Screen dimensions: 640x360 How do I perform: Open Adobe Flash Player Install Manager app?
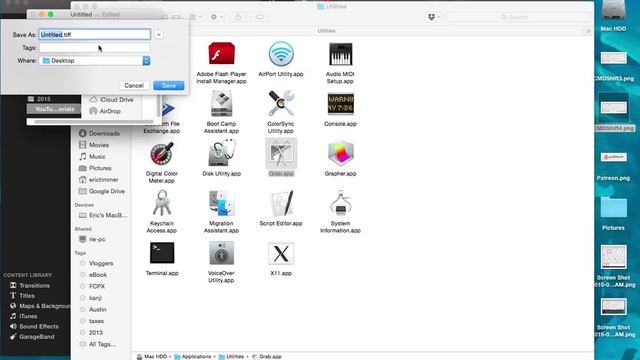221,54
